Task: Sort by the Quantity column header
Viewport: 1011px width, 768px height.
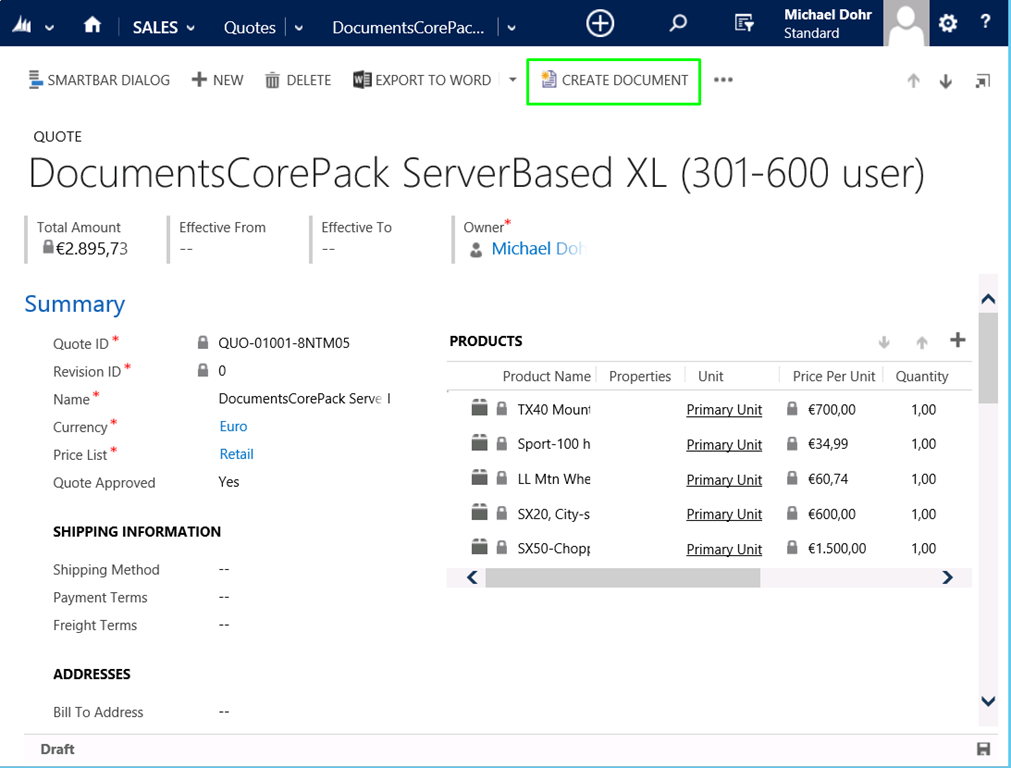Action: coord(921,376)
